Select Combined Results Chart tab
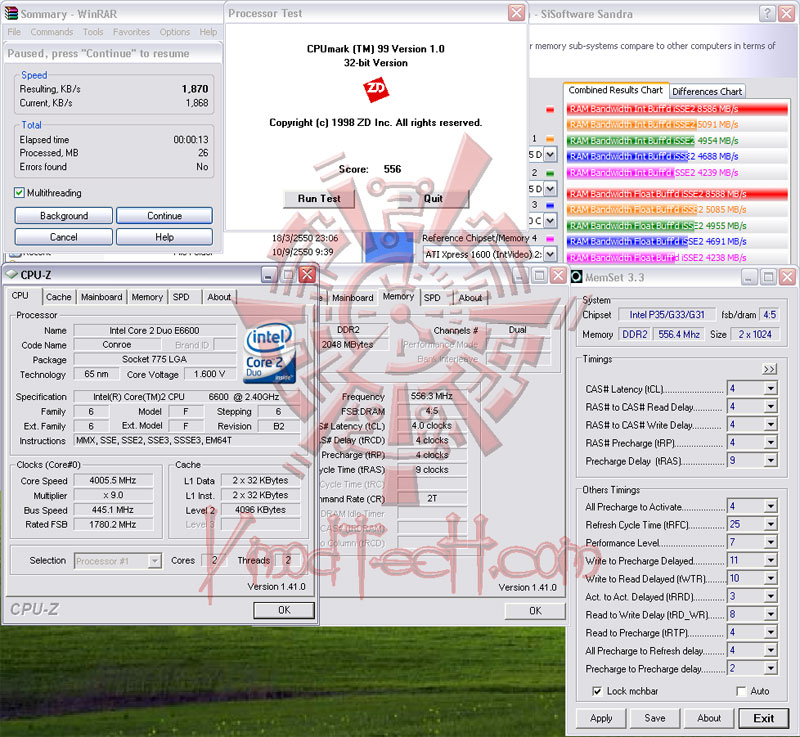 tap(615, 90)
